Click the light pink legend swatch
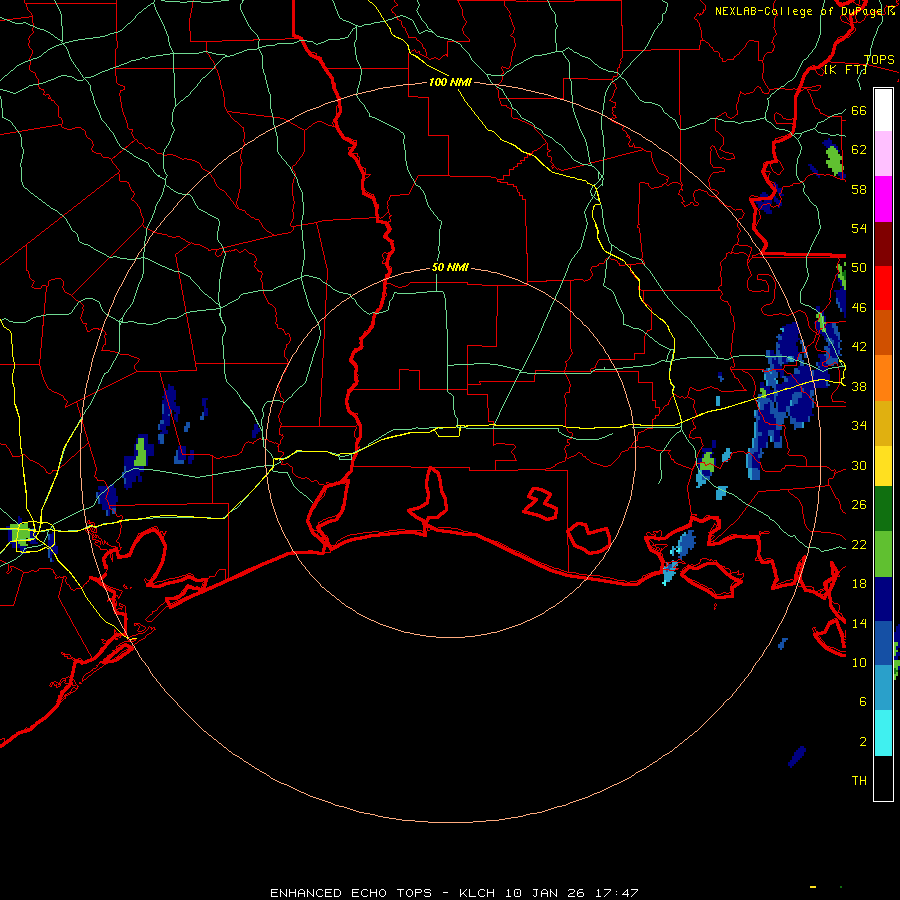 [x=883, y=154]
